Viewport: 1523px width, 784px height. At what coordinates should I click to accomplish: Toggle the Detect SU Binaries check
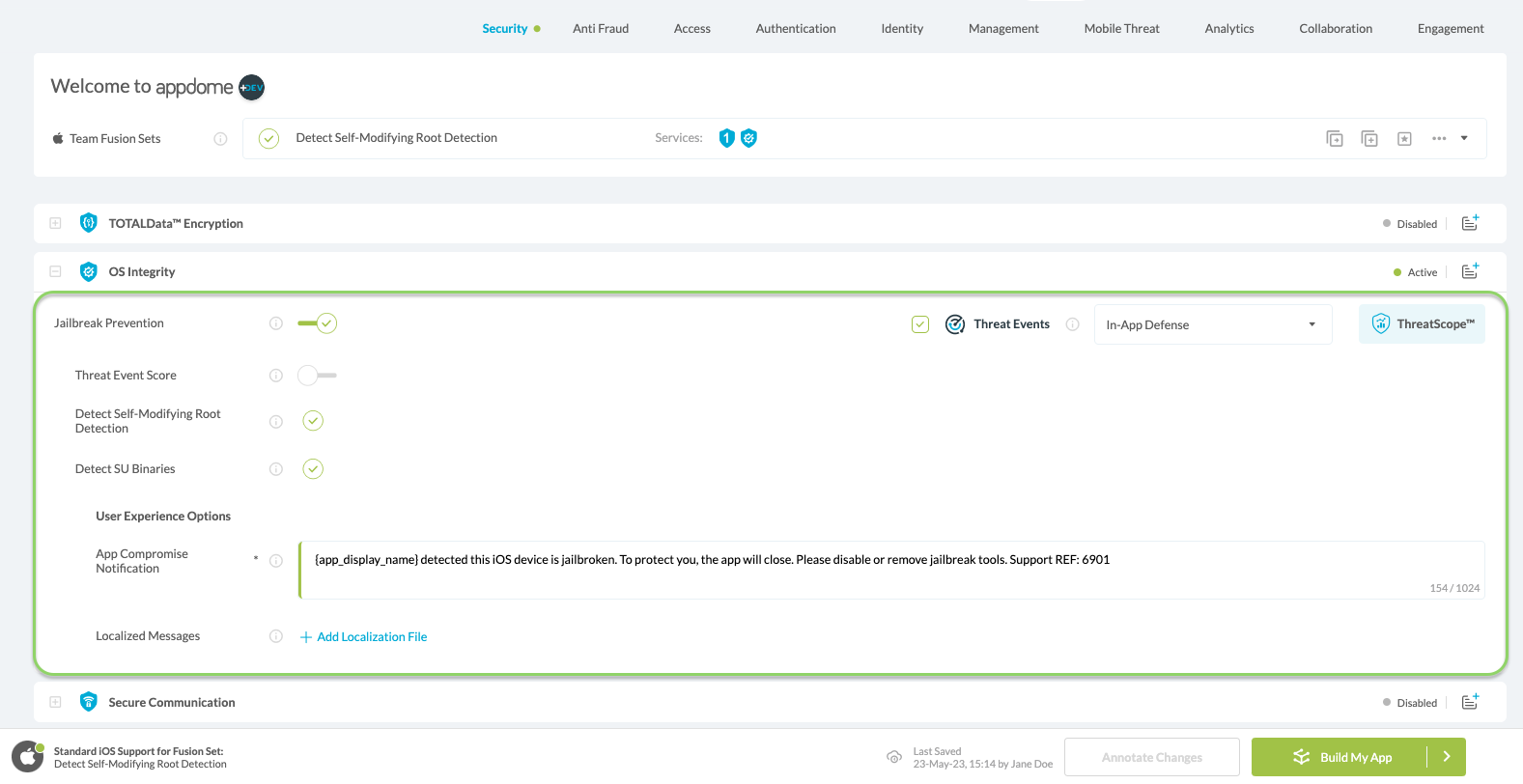[313, 469]
